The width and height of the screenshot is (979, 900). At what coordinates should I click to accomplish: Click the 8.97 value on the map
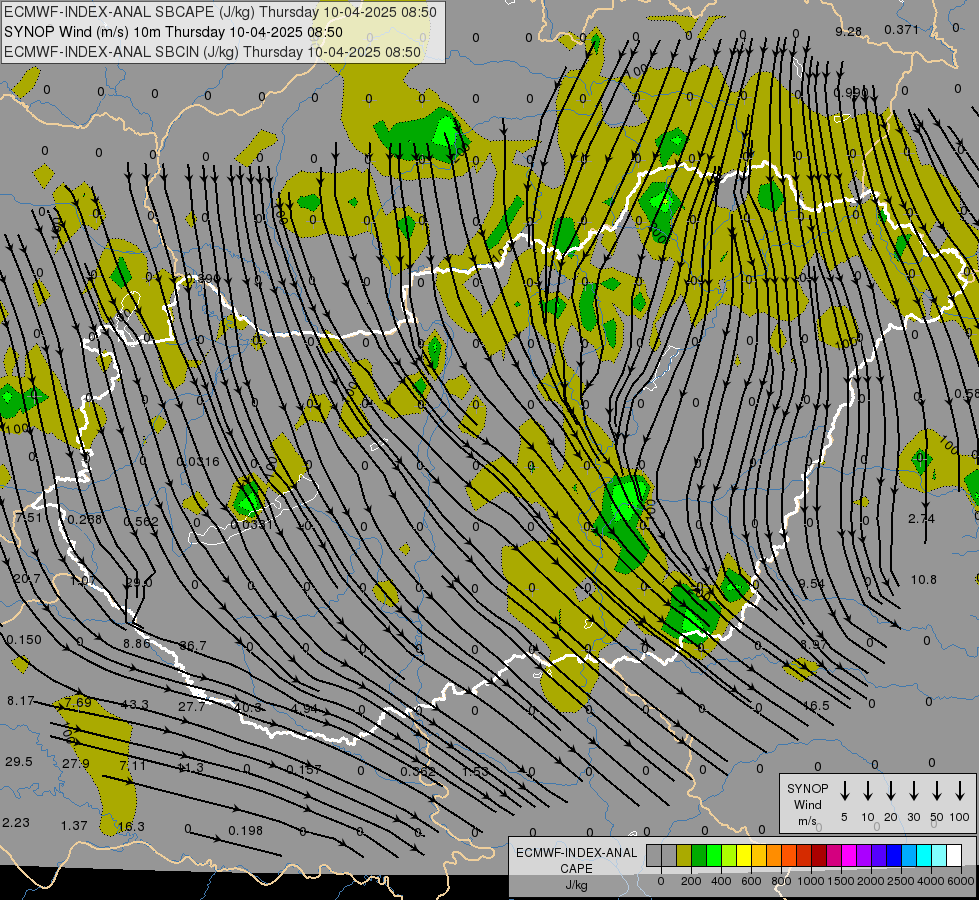tap(814, 644)
